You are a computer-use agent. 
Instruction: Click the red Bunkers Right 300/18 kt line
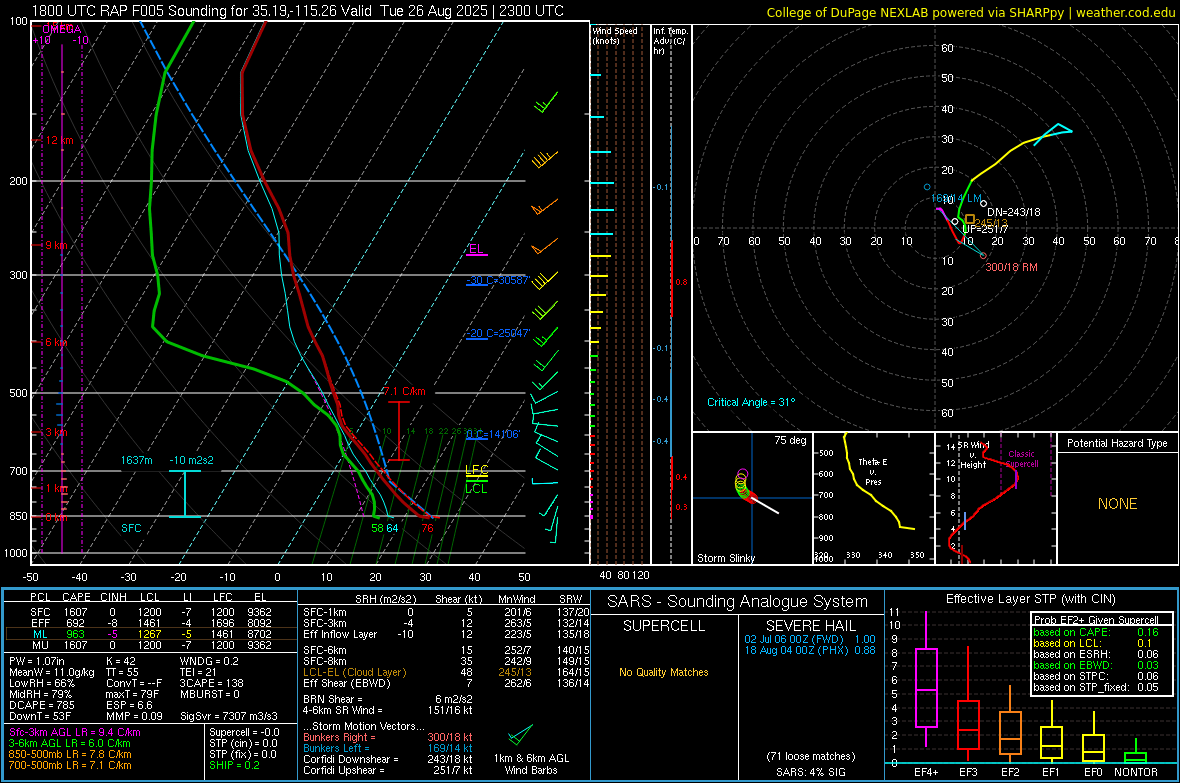(x=388, y=737)
